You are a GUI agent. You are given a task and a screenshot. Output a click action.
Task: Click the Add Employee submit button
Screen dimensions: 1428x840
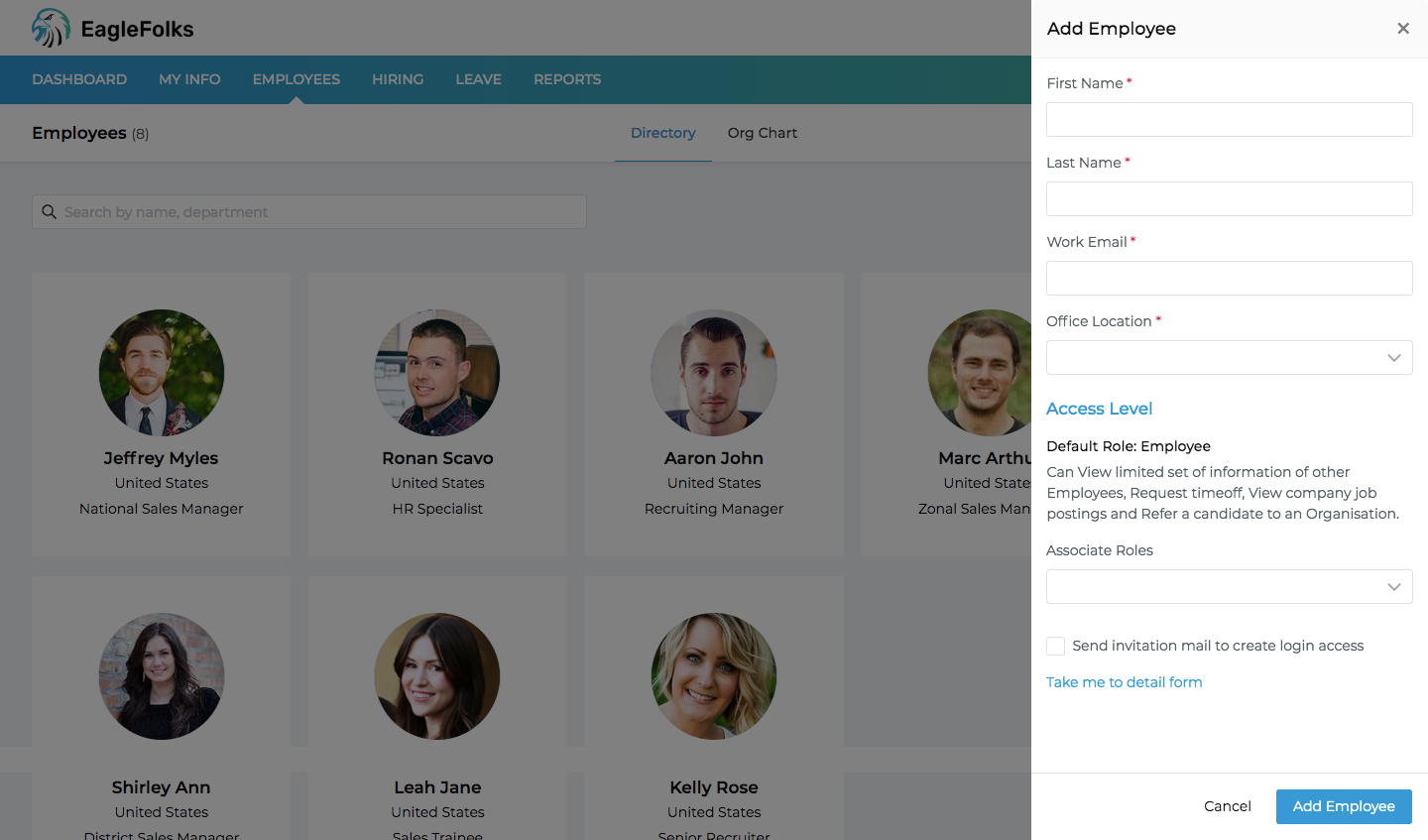1344,806
